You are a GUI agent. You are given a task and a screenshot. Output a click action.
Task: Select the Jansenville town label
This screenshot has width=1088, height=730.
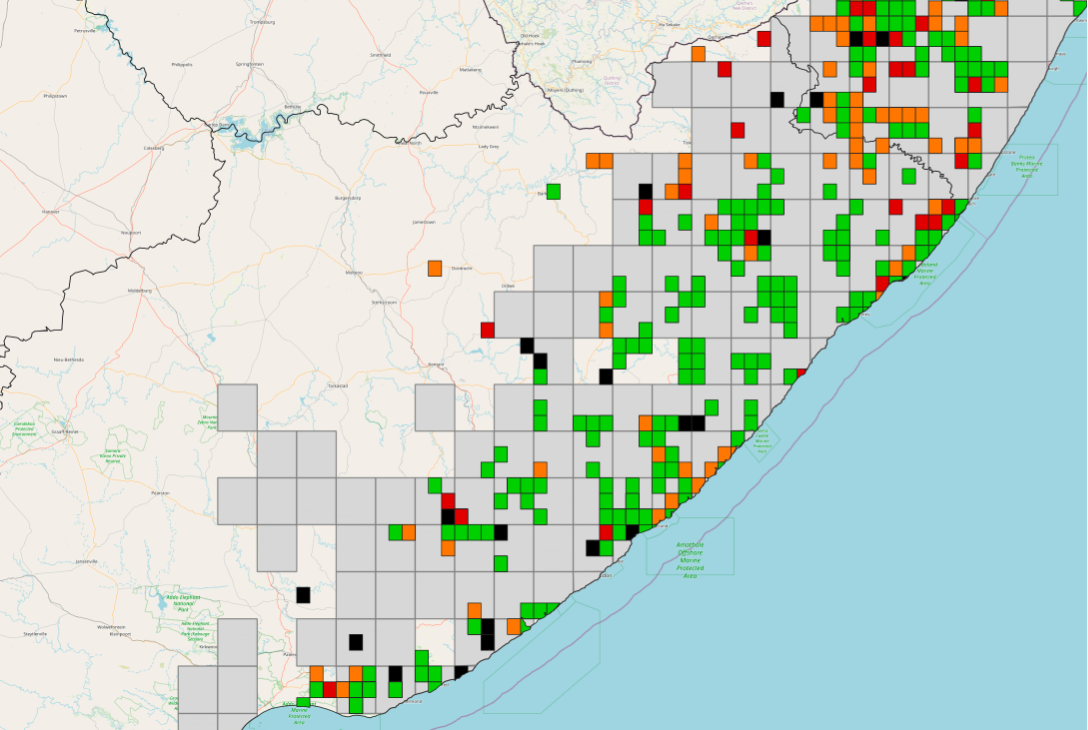click(87, 561)
